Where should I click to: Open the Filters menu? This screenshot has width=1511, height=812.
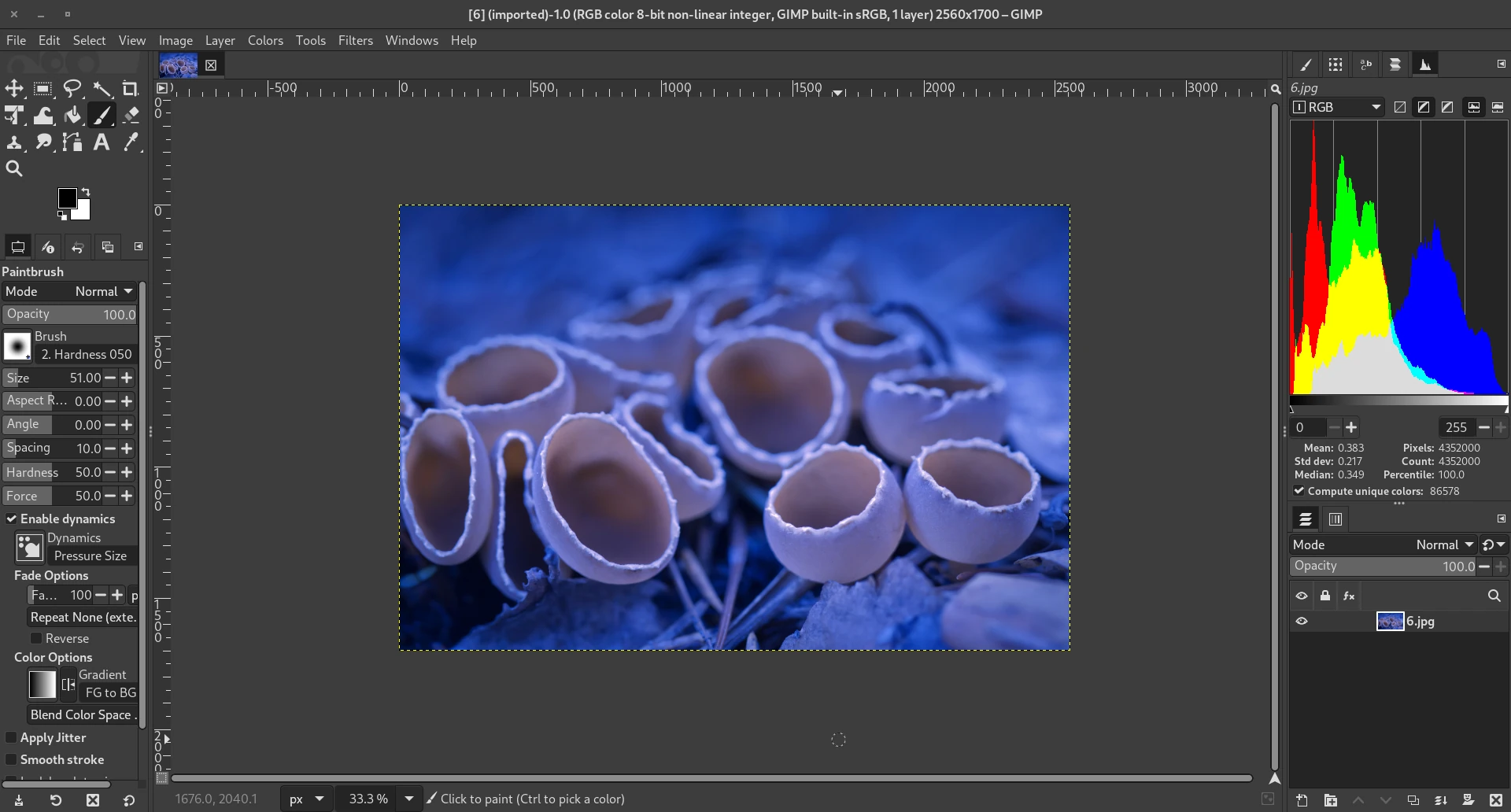(355, 40)
